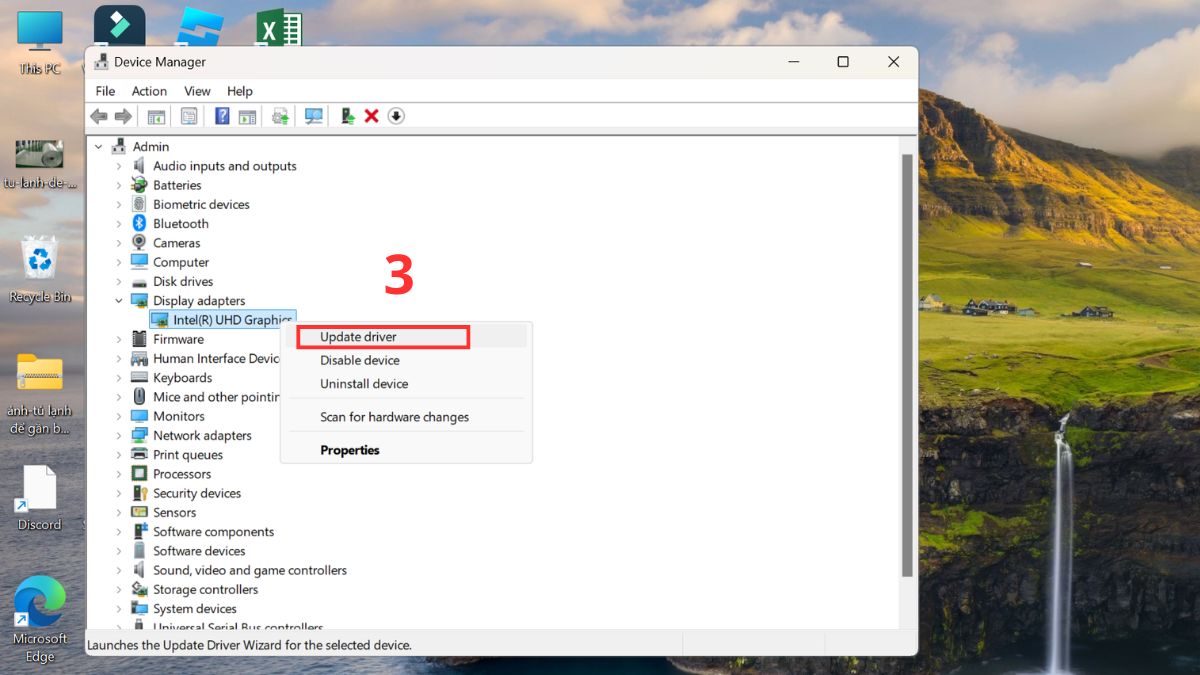
Task: Open the File menu
Action: tap(105, 91)
